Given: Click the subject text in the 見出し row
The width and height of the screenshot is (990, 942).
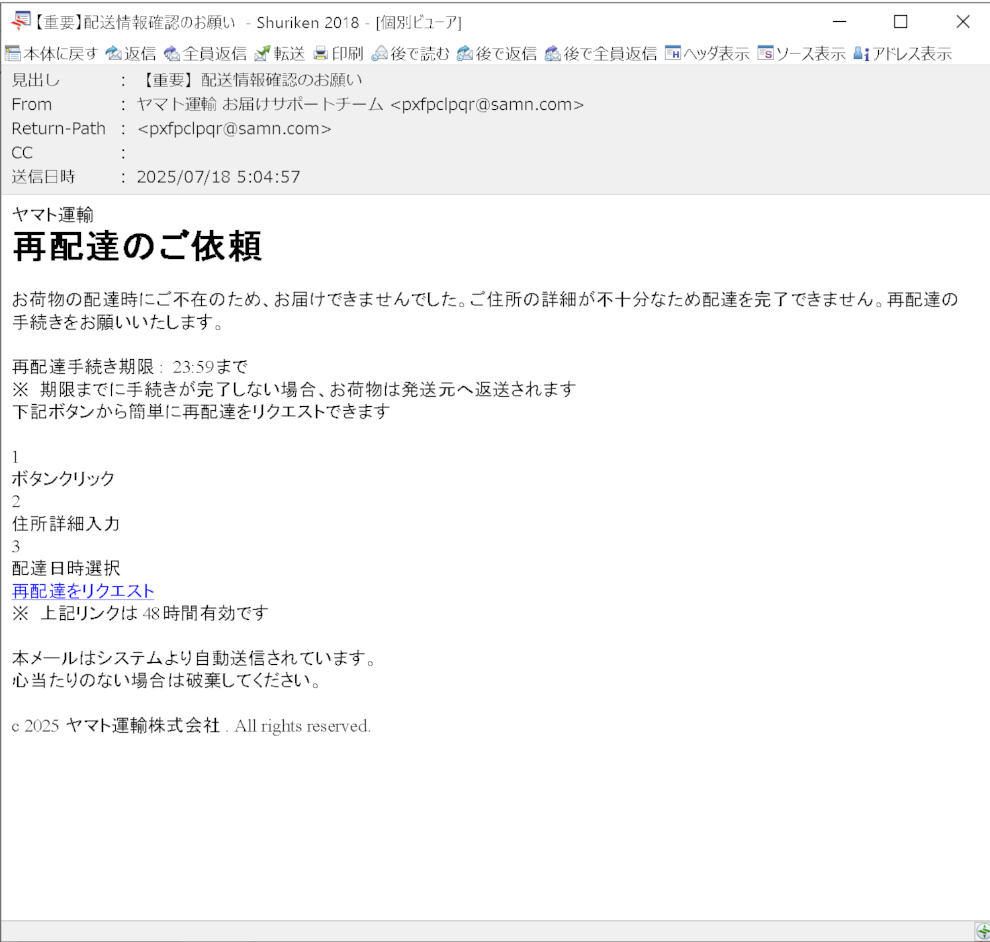Looking at the screenshot, I should [250, 80].
